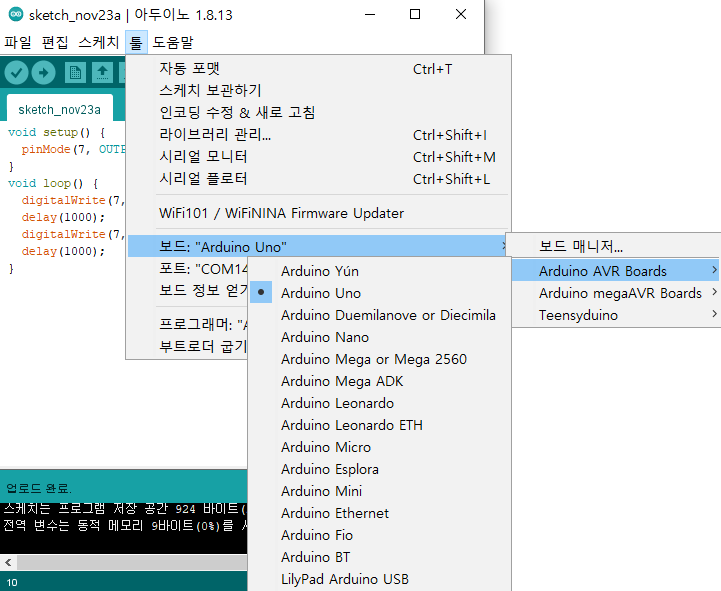The height and width of the screenshot is (591, 721).
Task: Open 시리얼 플로터 from menu
Action: coord(318,179)
